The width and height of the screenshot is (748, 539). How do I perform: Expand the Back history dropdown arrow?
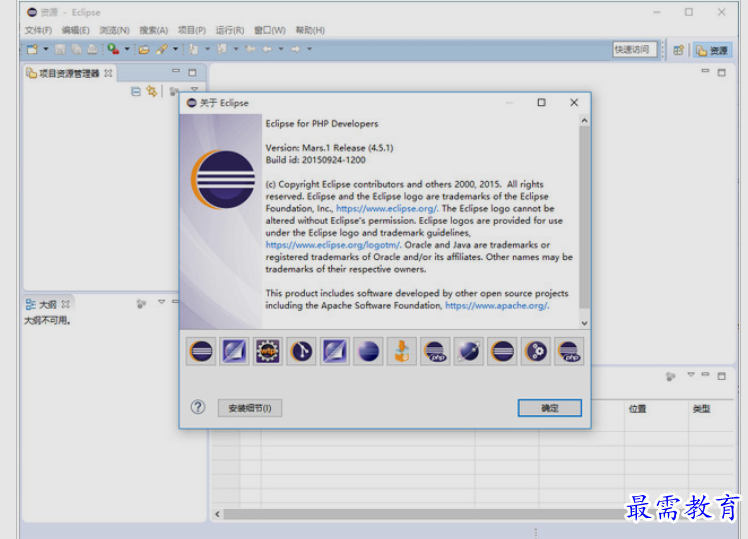(x=280, y=49)
